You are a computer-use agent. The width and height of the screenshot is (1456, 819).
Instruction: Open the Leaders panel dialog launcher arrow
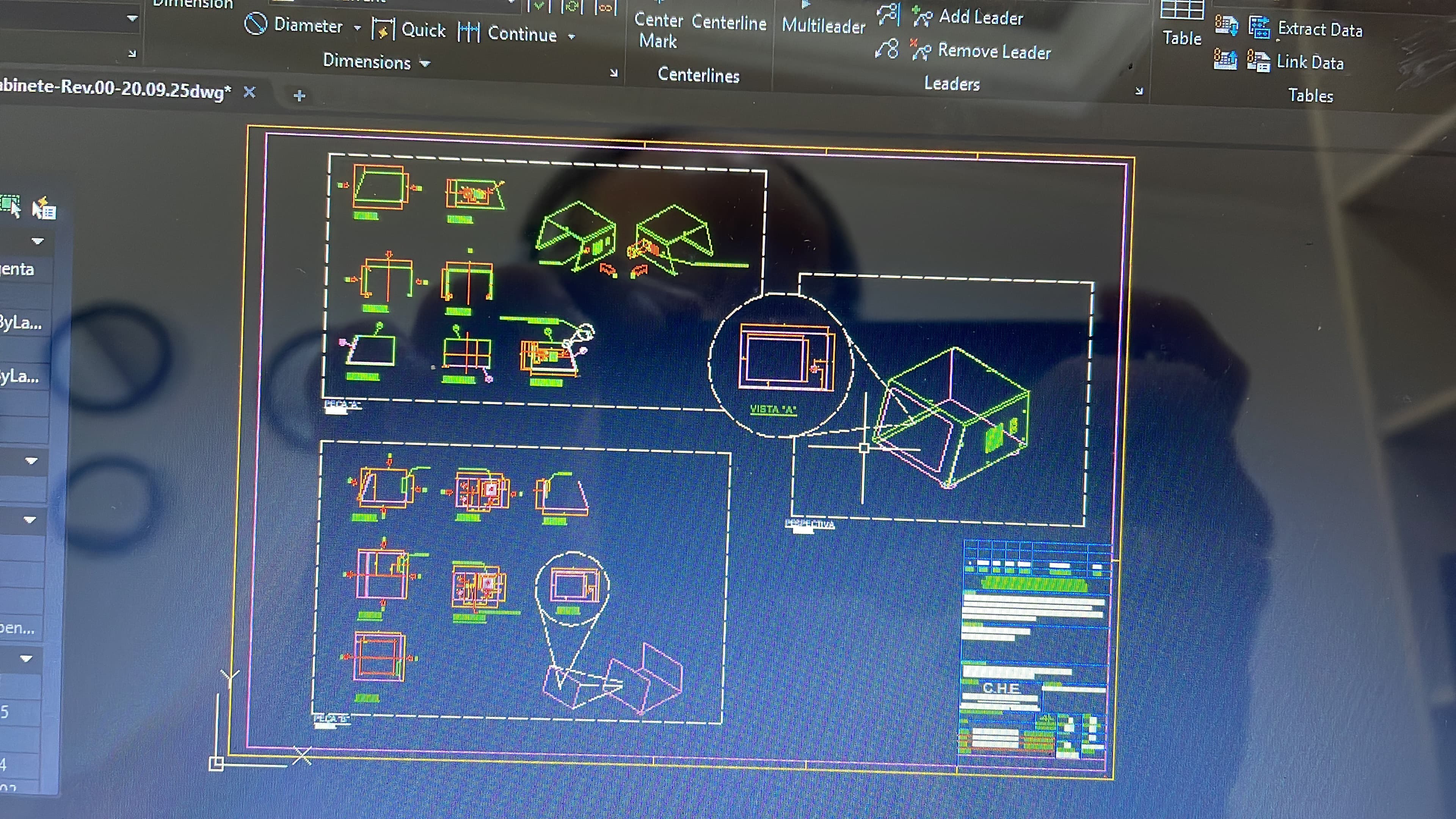[x=1139, y=91]
